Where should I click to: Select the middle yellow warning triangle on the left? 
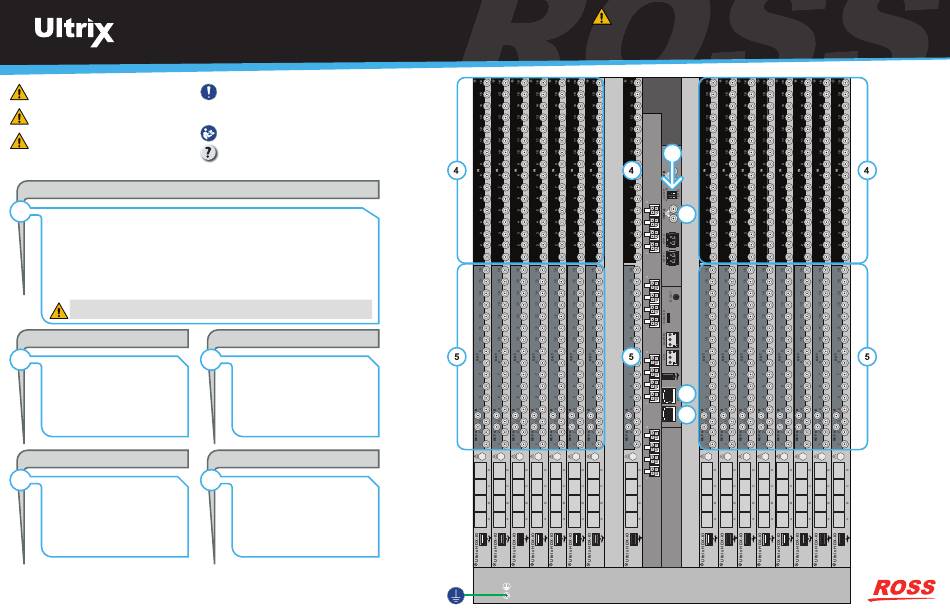[x=19, y=117]
